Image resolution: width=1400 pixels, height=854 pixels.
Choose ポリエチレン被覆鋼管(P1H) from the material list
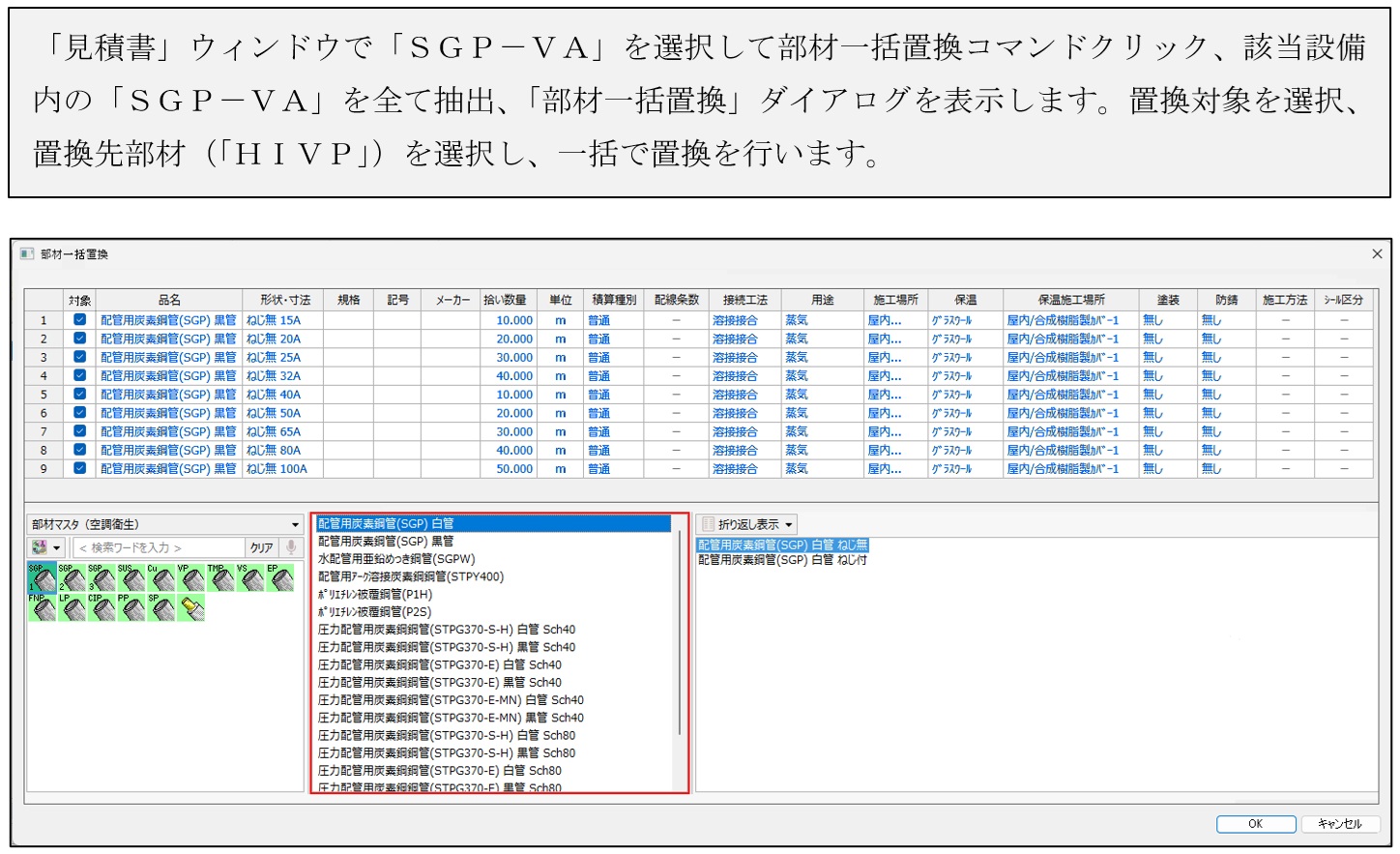click(375, 595)
